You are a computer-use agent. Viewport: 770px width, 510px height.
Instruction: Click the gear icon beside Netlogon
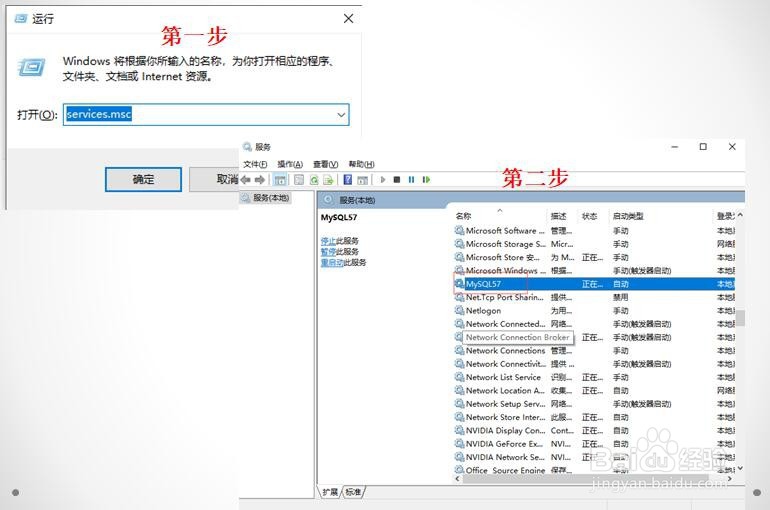tap(459, 310)
